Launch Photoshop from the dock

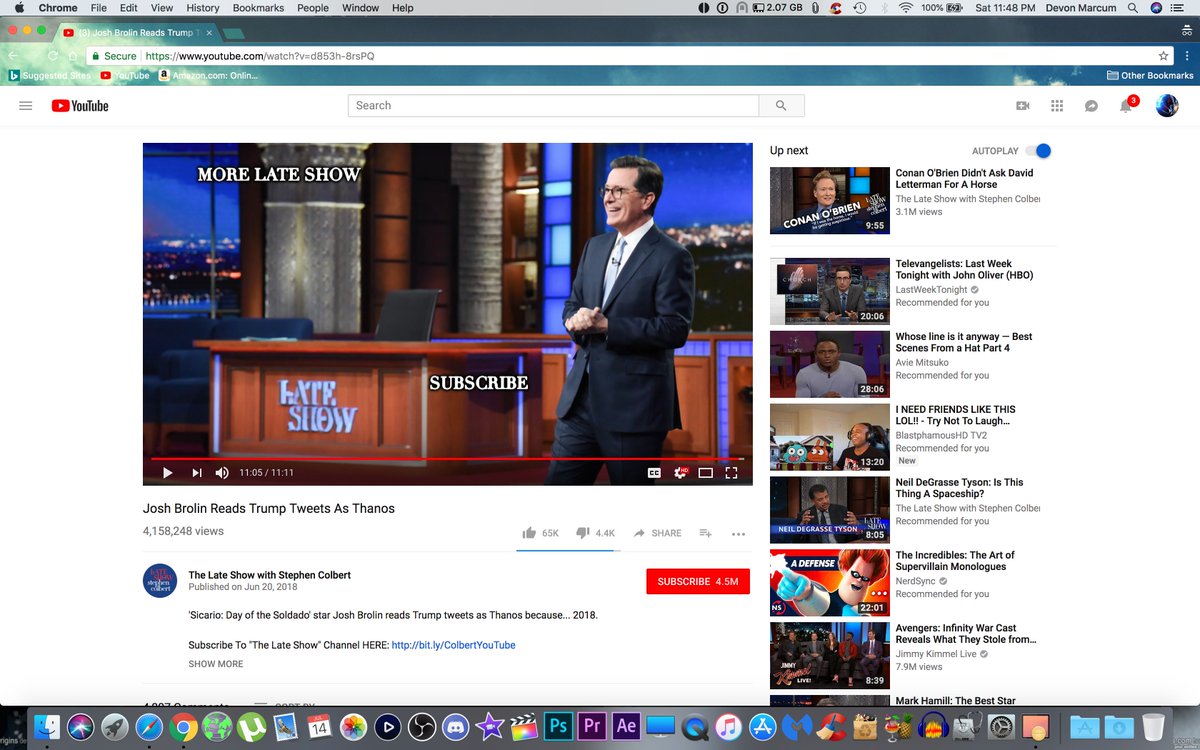[x=557, y=726]
